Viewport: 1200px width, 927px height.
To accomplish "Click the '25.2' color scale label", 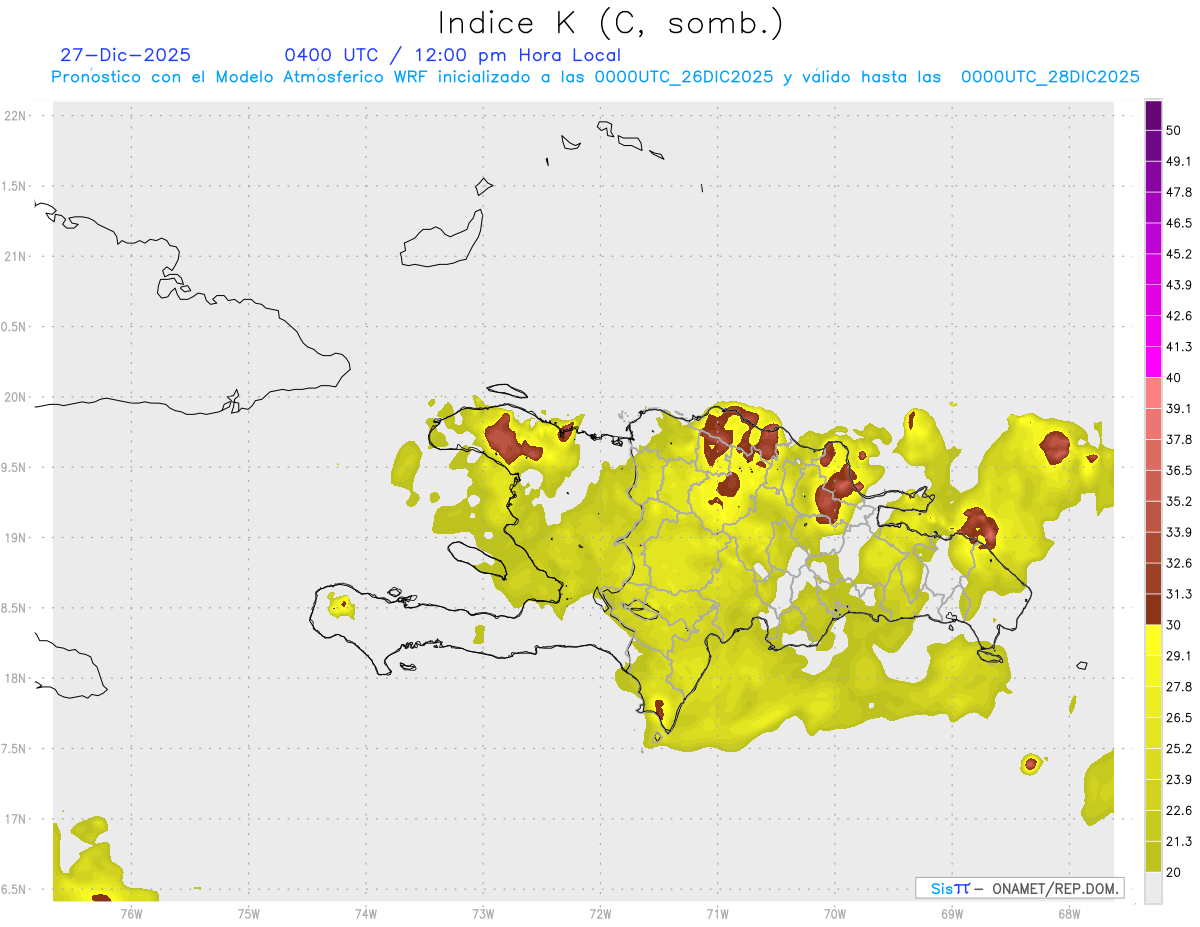I will pyautogui.click(x=1179, y=749).
